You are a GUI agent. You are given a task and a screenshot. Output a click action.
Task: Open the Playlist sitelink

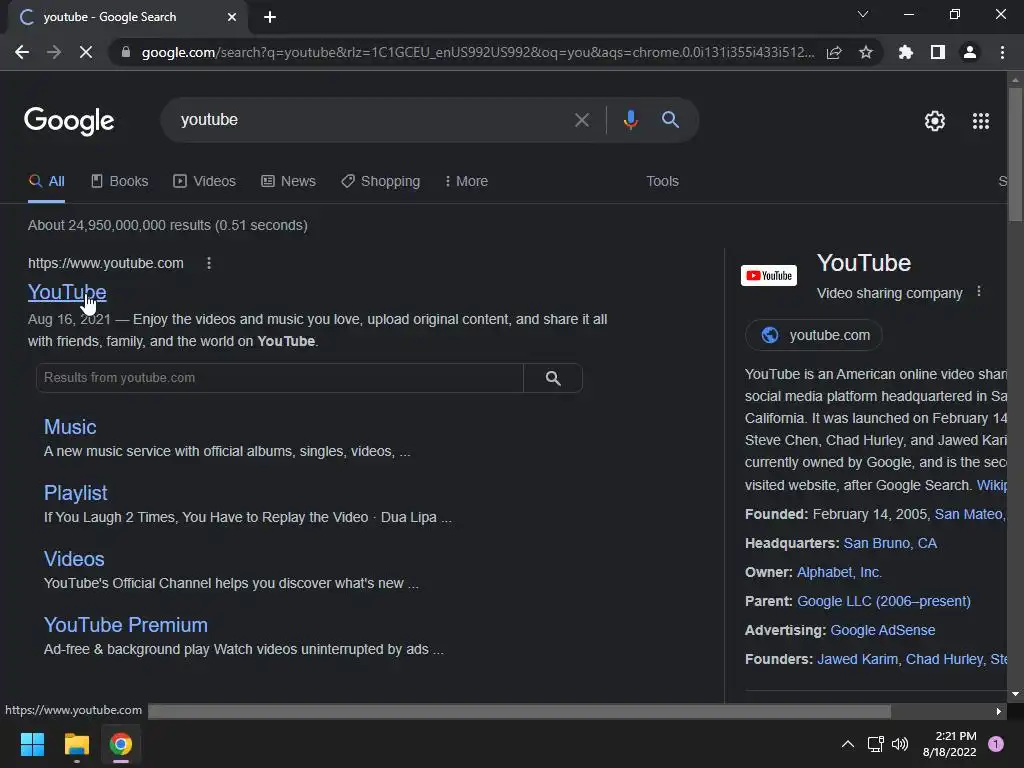point(76,493)
